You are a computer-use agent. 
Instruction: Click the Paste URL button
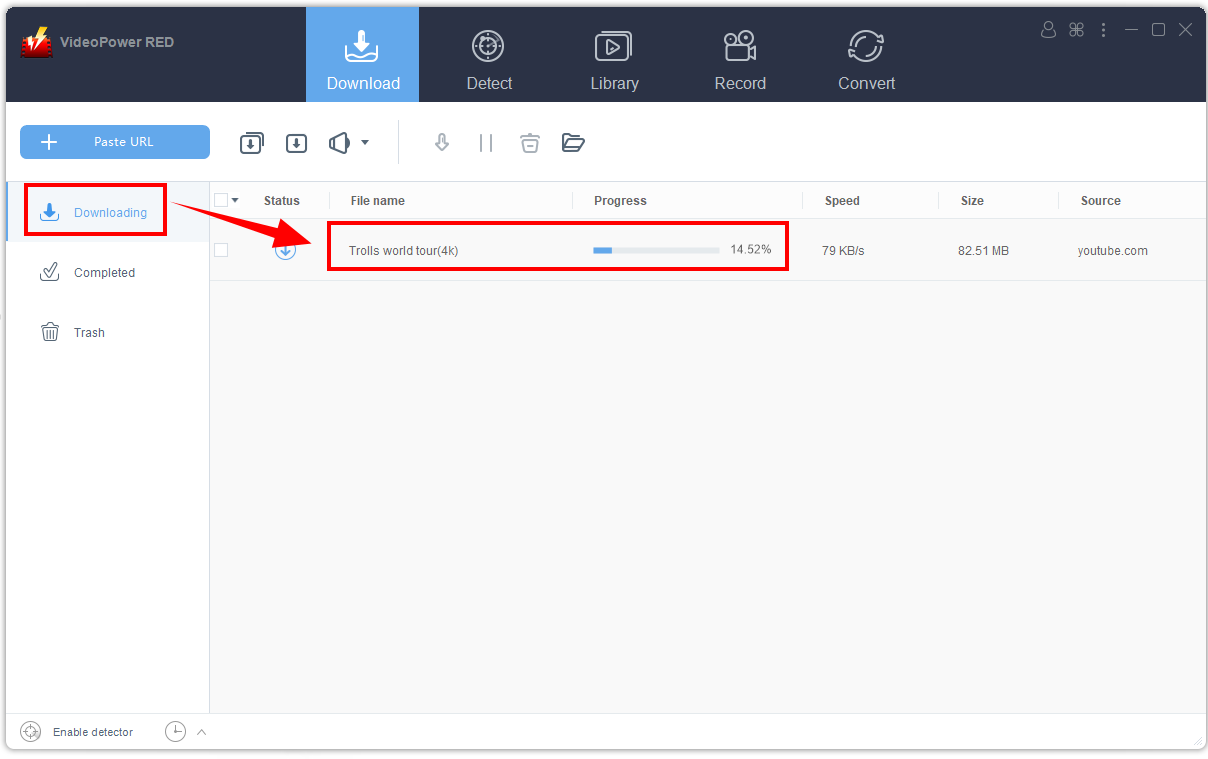115,142
